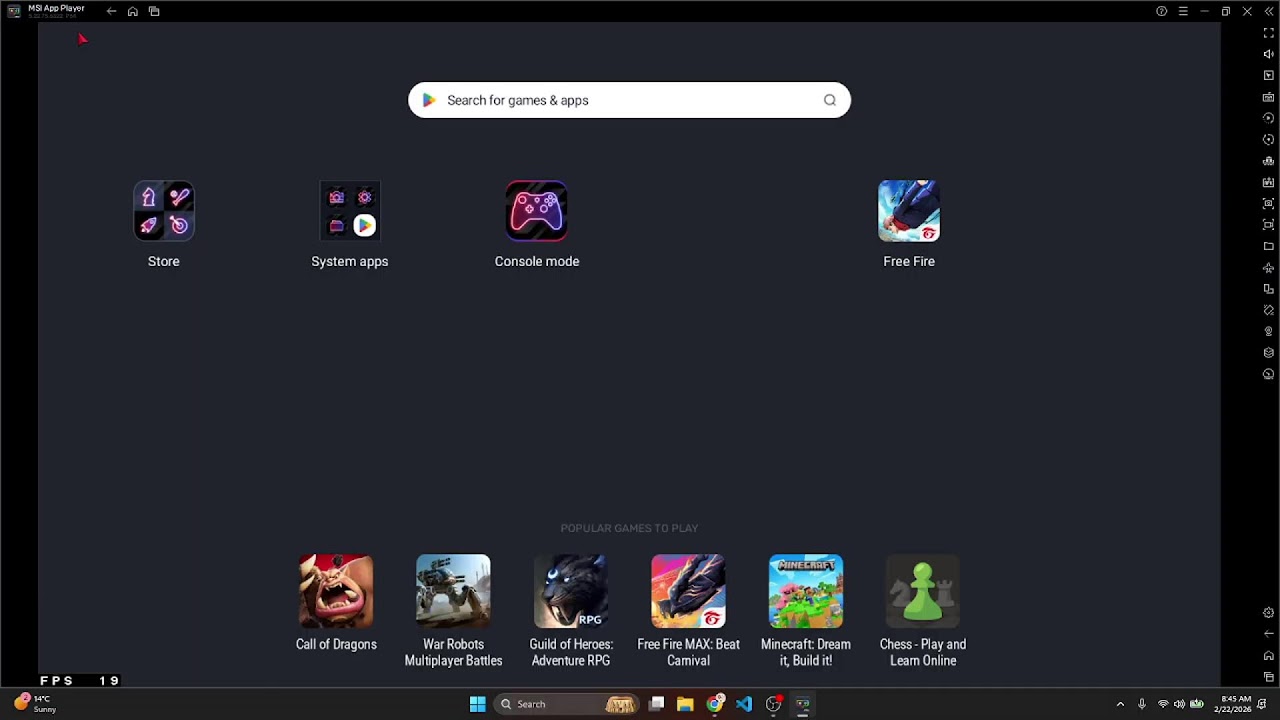Click the Search for games & apps field
This screenshot has width=1280, height=720.
tap(629, 100)
